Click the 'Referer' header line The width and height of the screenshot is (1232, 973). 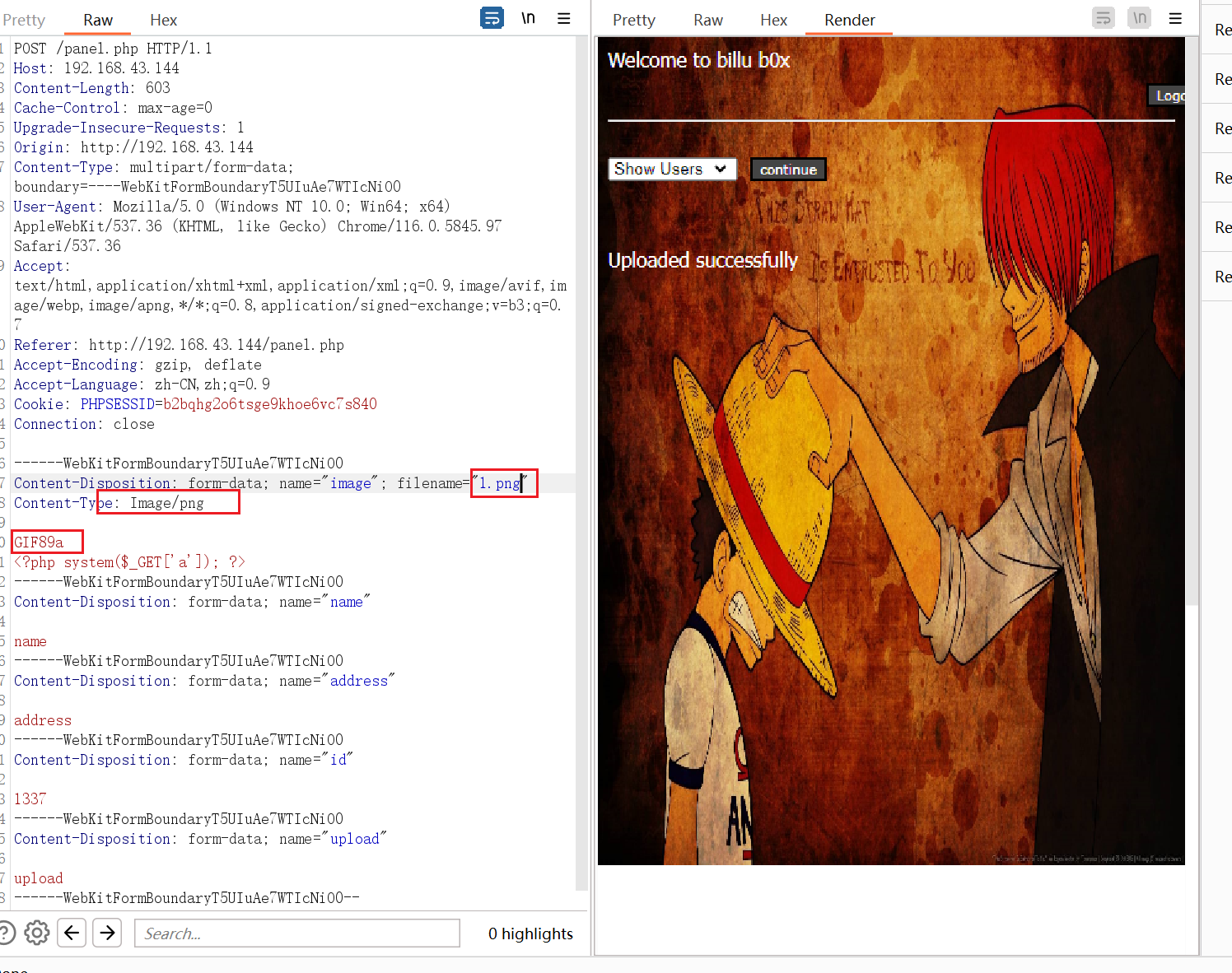[x=179, y=345]
